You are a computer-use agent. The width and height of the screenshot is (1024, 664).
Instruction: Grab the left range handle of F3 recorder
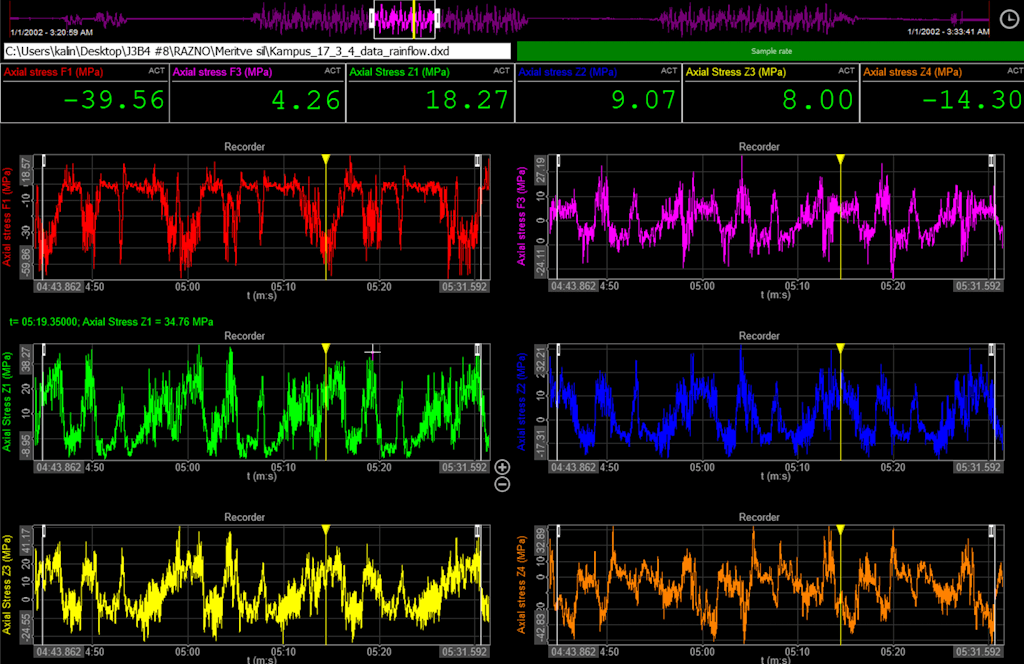[558, 161]
